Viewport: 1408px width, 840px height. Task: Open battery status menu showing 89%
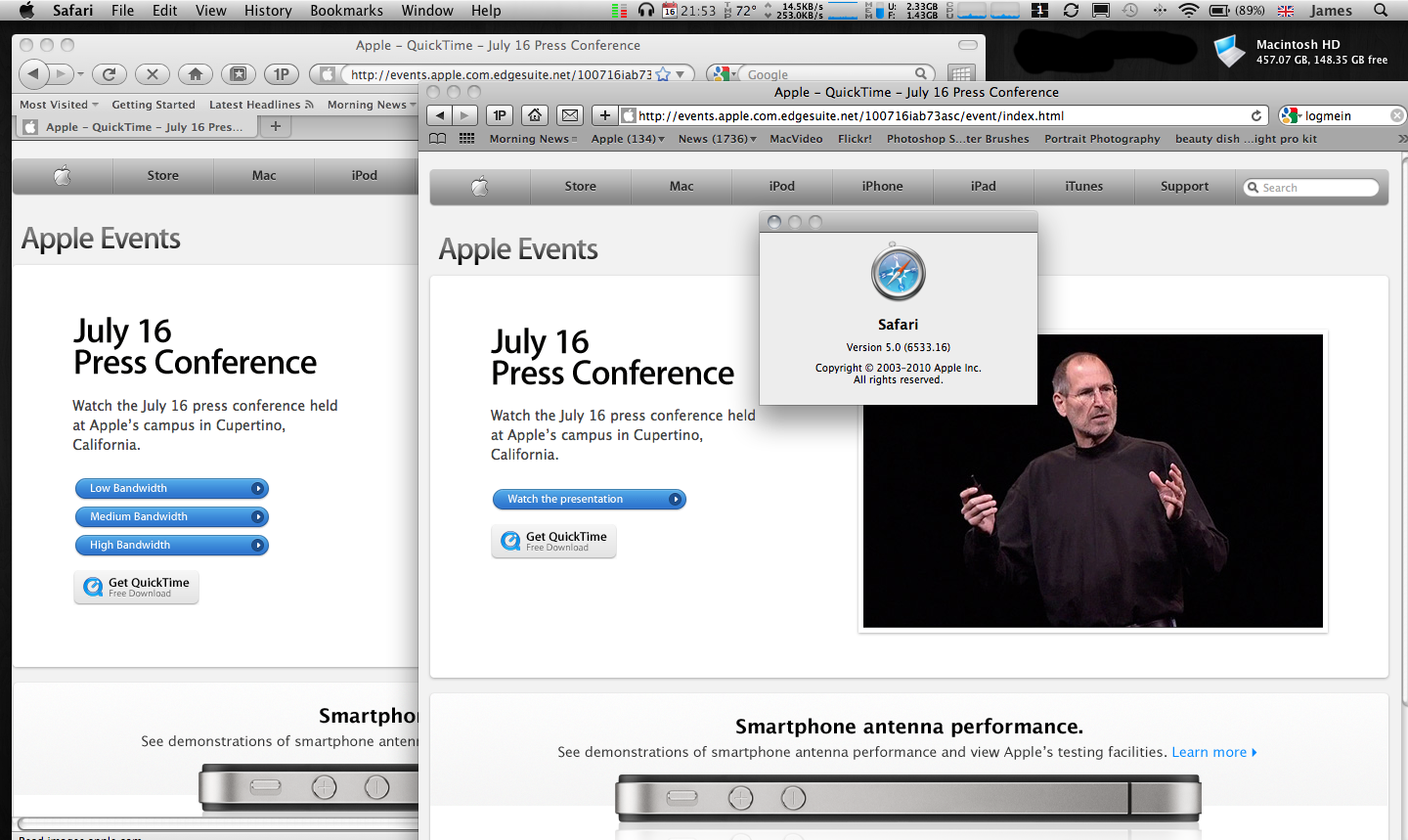point(1238,11)
